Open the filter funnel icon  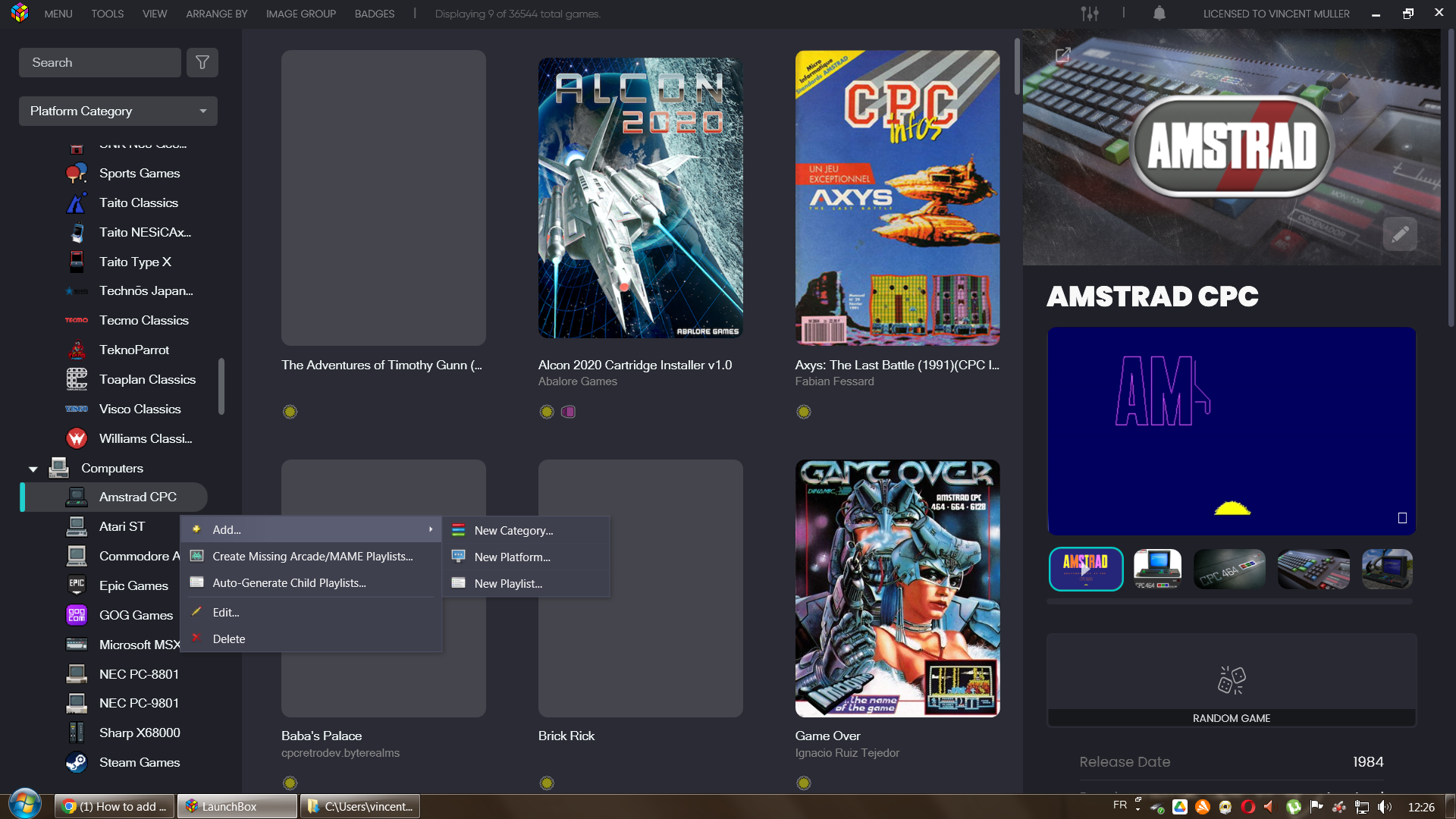(202, 62)
